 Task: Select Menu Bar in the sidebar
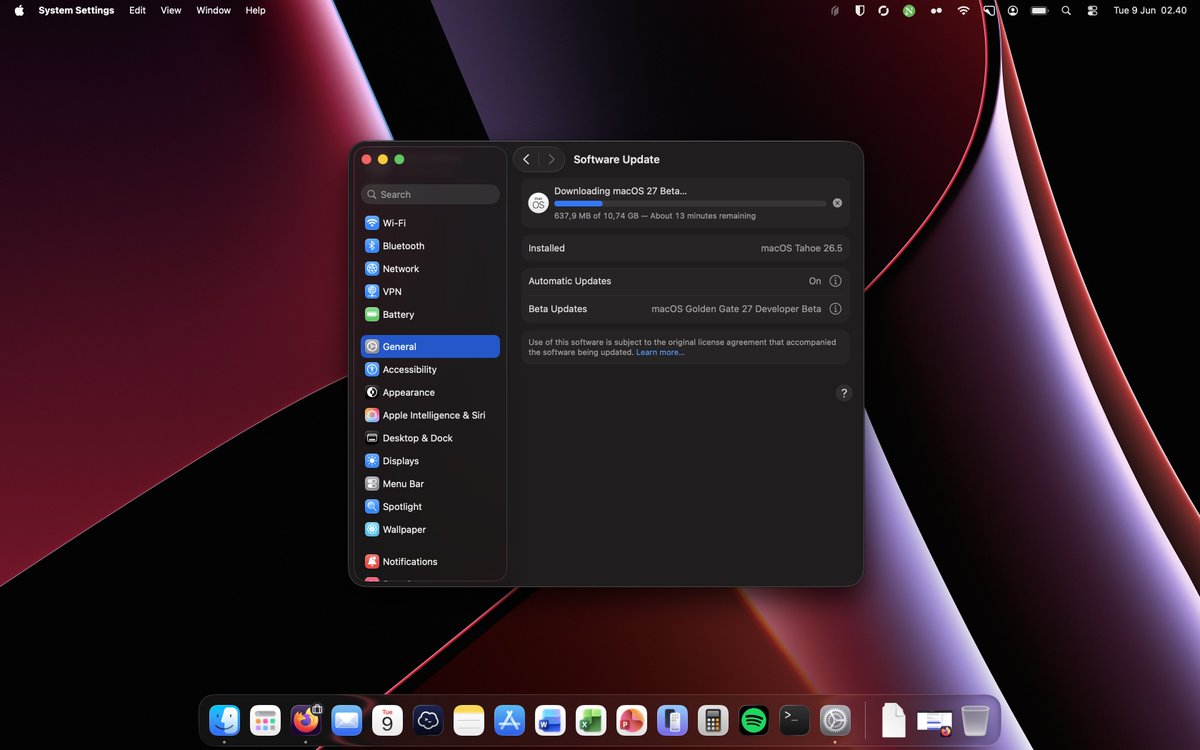coord(430,484)
